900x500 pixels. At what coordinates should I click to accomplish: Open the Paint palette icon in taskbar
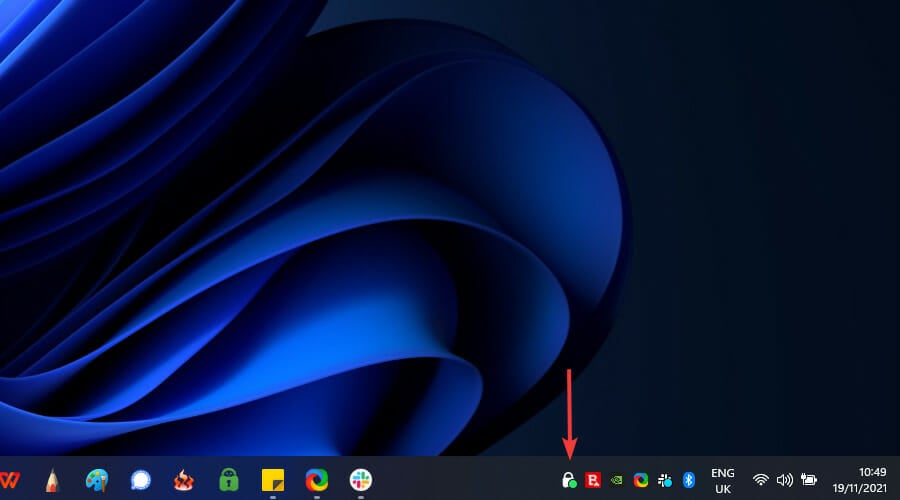(96, 480)
